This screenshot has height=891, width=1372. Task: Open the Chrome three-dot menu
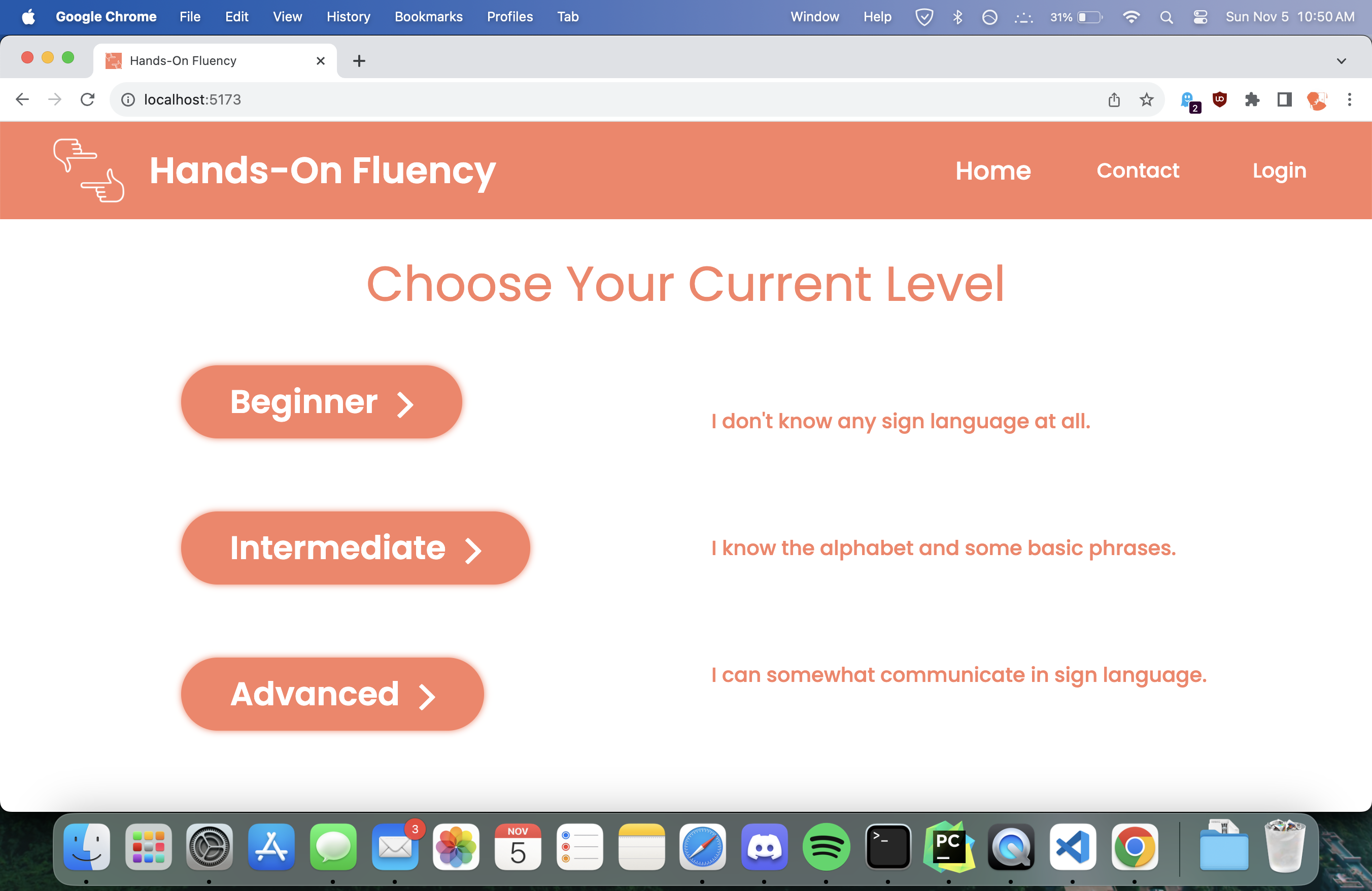coord(1349,99)
